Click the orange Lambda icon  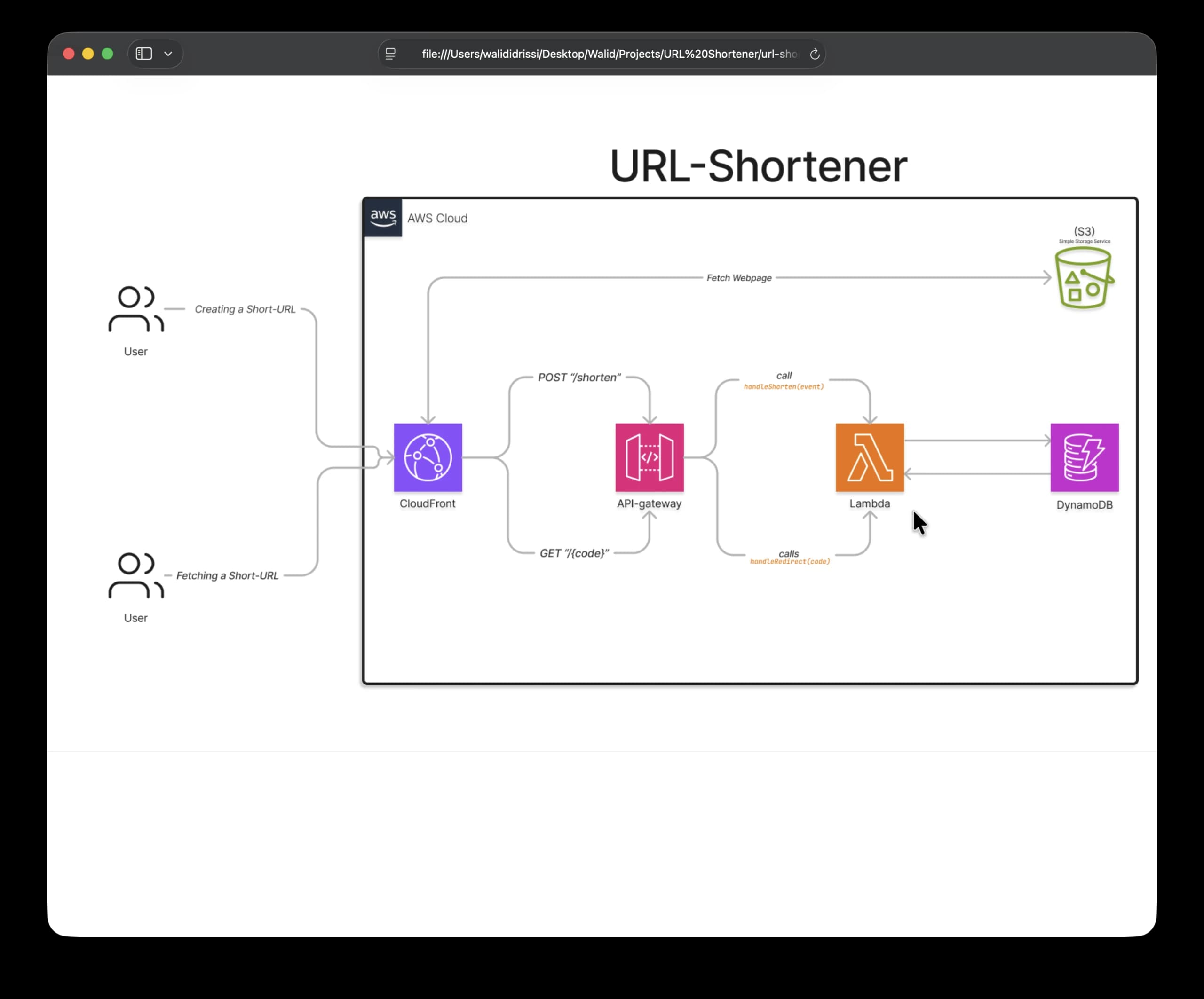pyautogui.click(x=870, y=457)
